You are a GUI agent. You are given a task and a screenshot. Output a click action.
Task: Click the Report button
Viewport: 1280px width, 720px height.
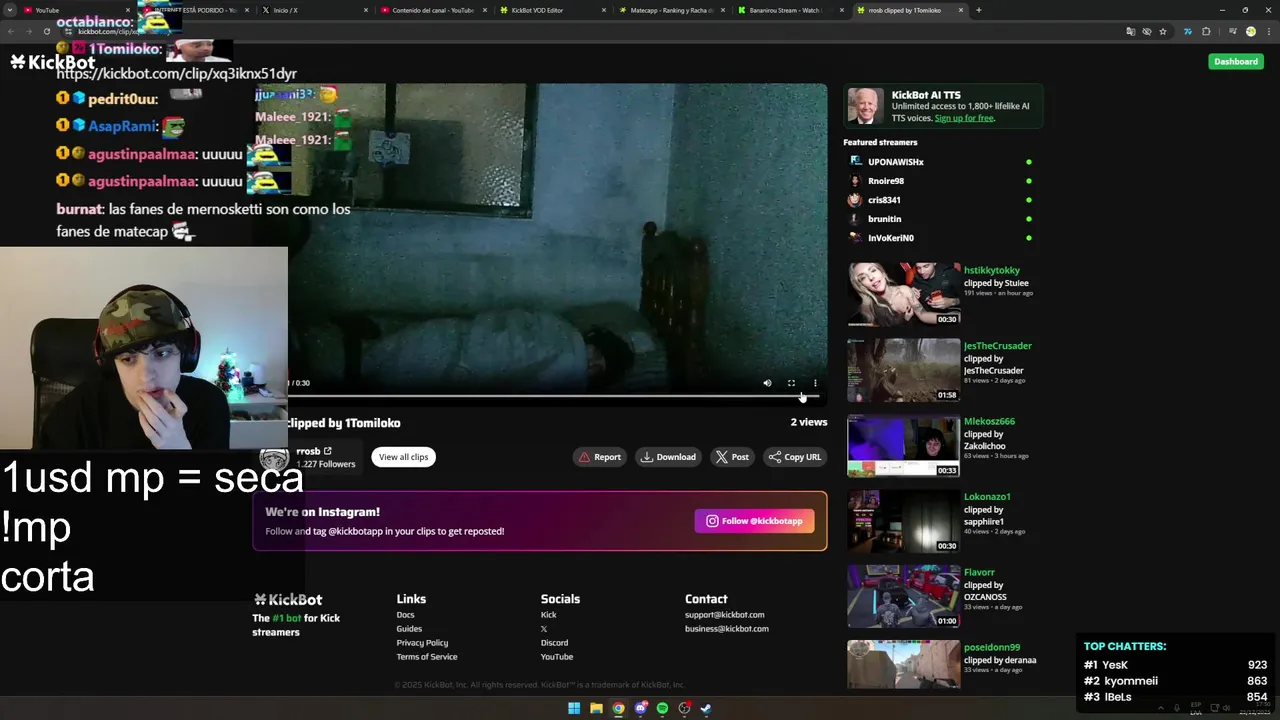[x=600, y=457]
